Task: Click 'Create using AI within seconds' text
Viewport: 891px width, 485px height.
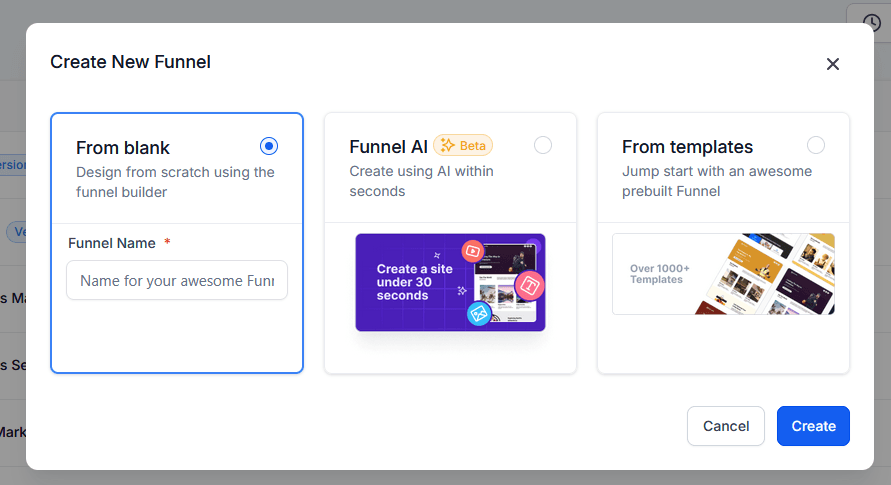Action: (x=421, y=181)
